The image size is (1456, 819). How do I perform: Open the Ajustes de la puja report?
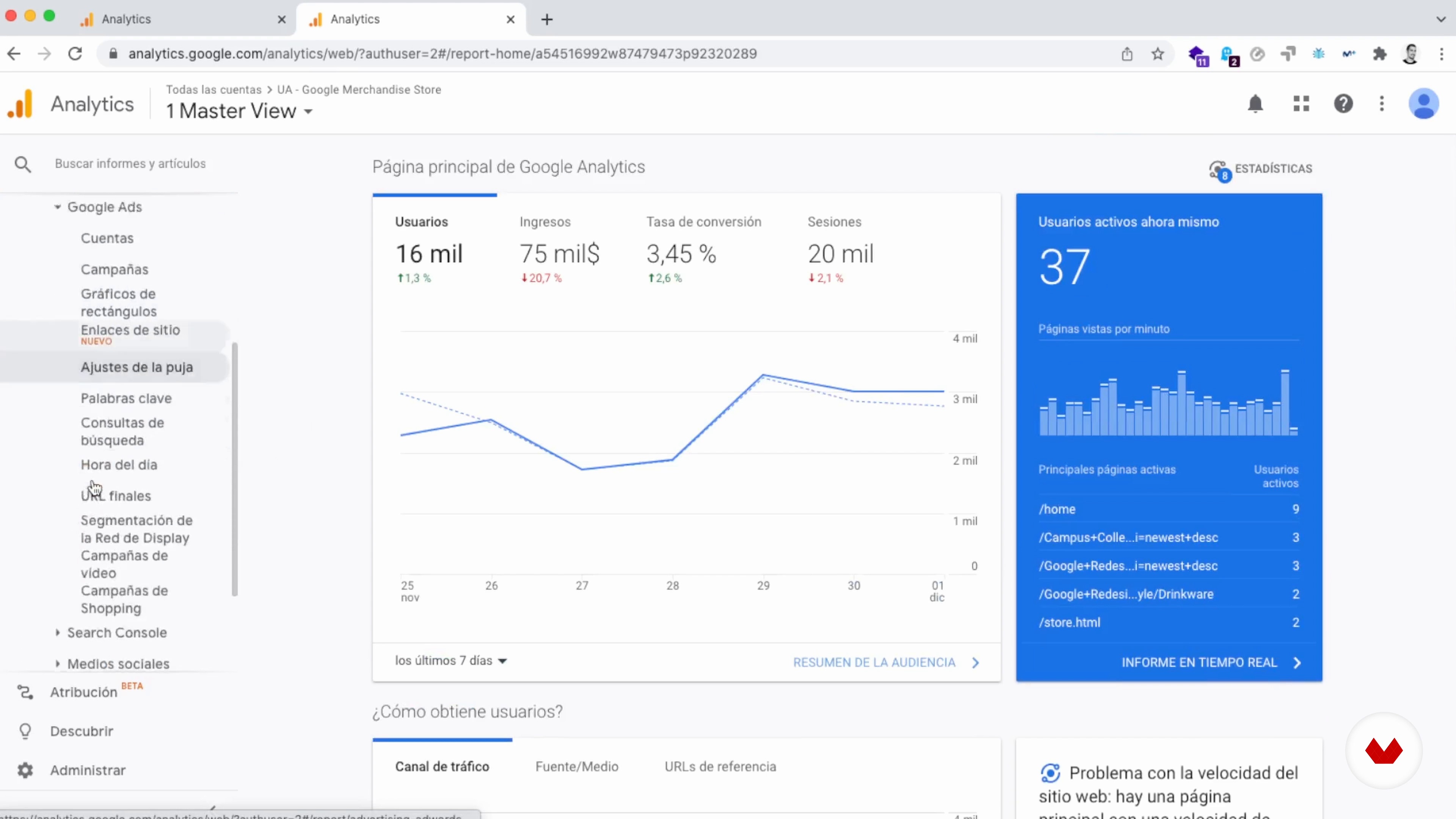[x=136, y=367]
